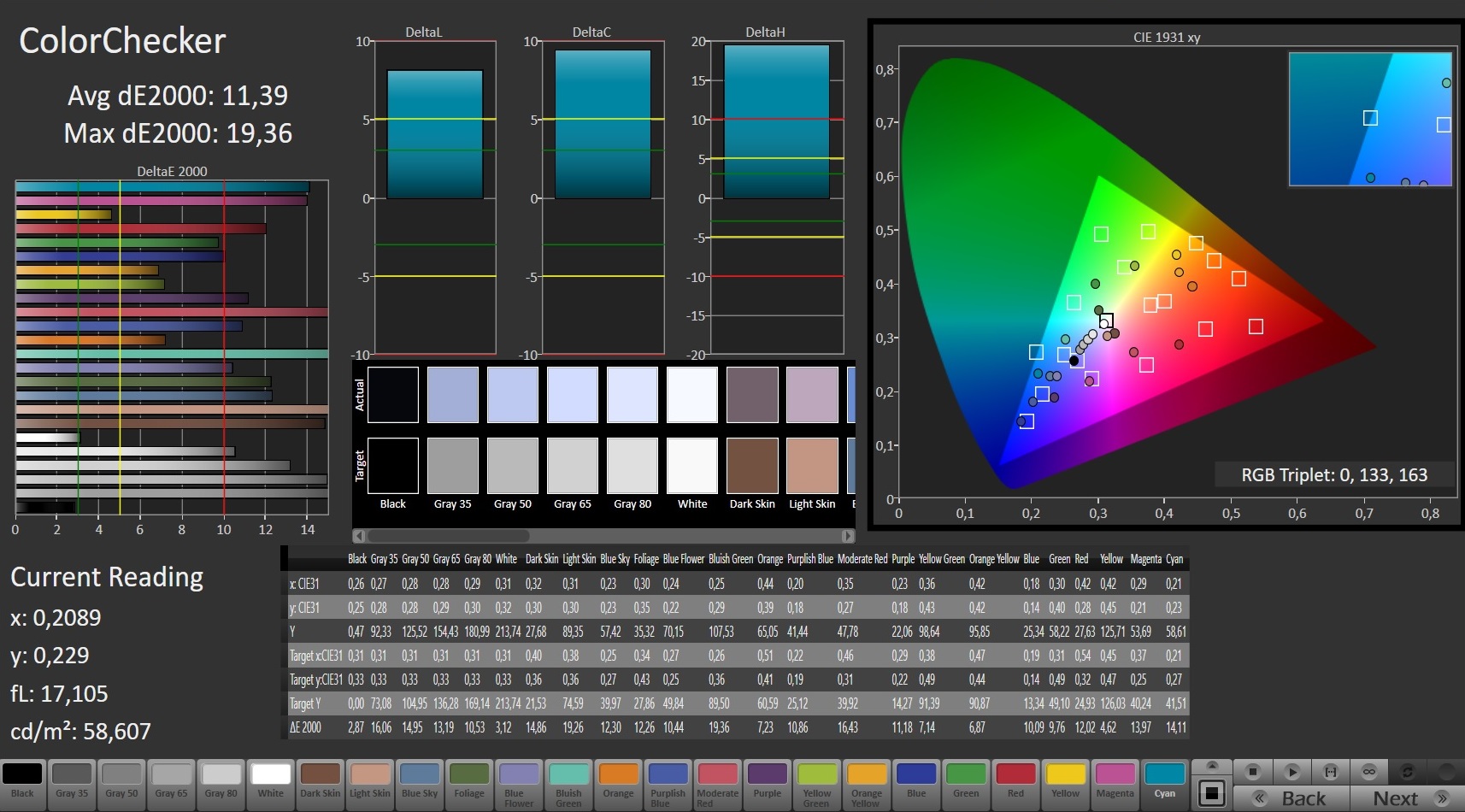
Task: Click the Light Skin target swatch
Action: click(812, 466)
